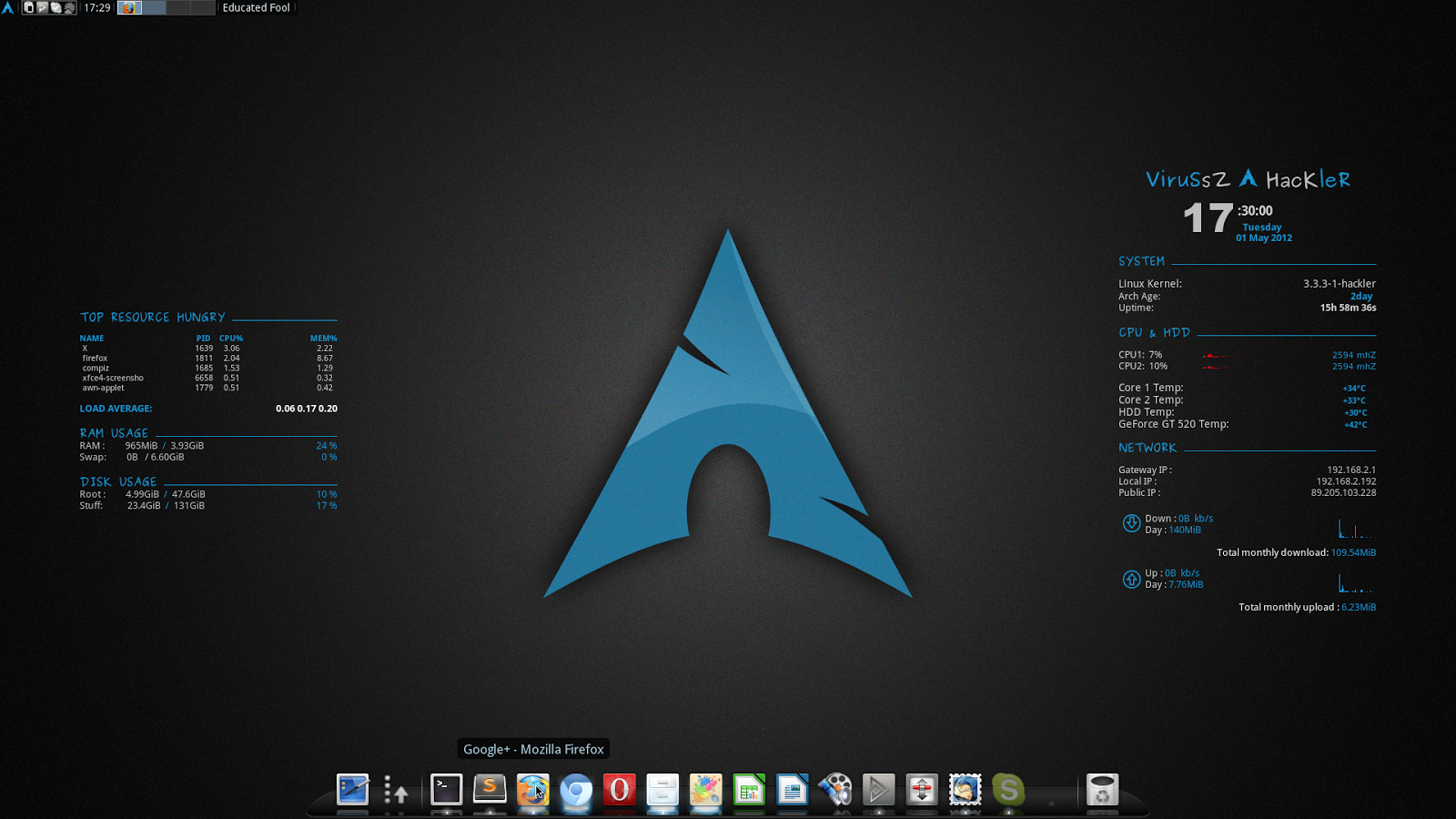Click the "89.205.103.228" public IP value
The image size is (1456, 819).
pos(1344,492)
